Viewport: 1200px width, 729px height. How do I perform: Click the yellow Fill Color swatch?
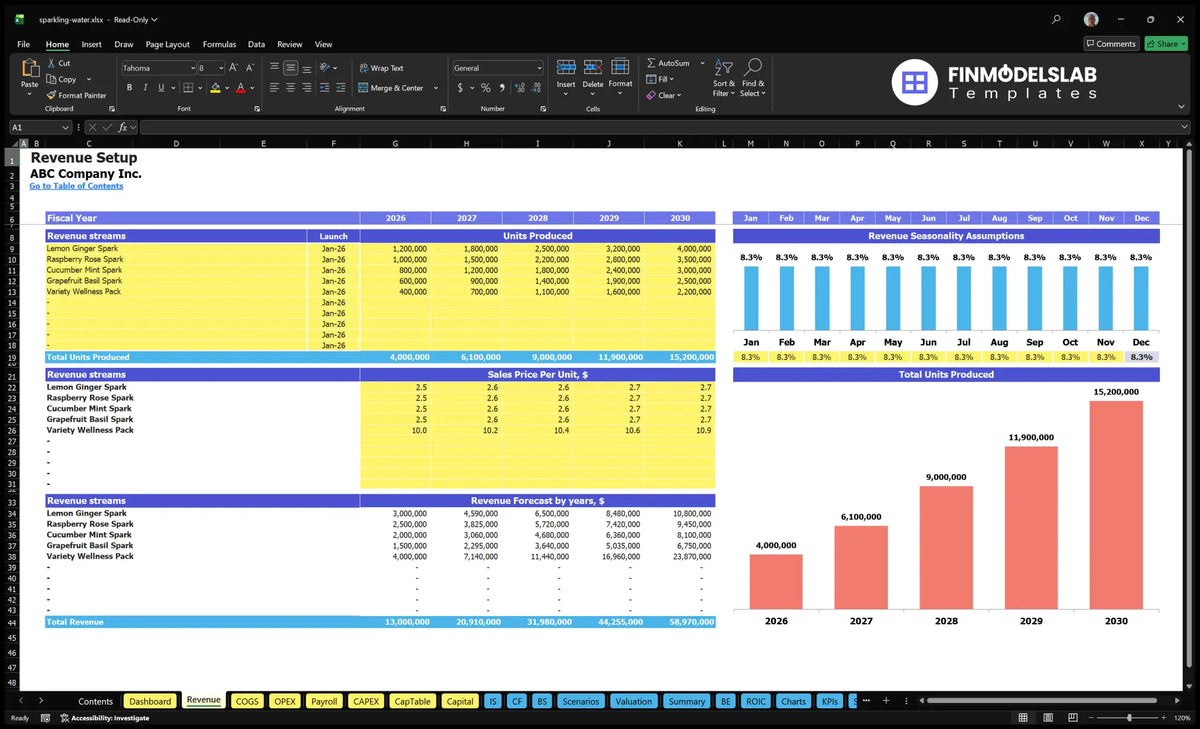click(x=215, y=88)
